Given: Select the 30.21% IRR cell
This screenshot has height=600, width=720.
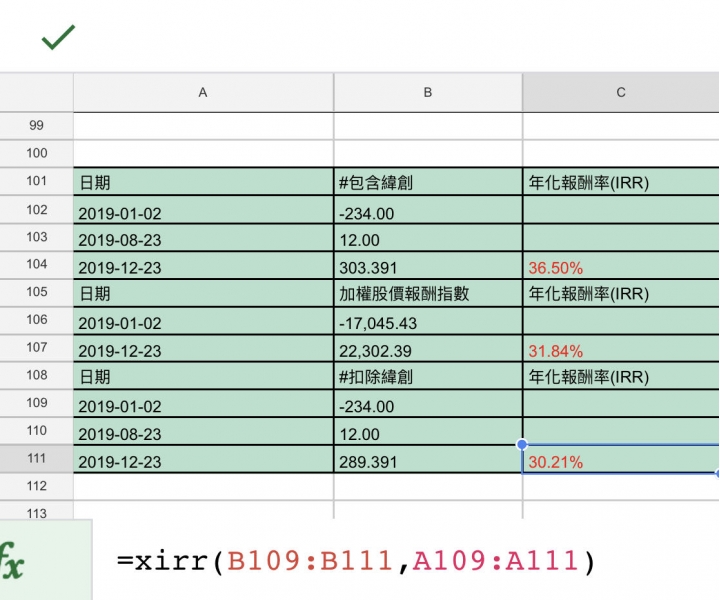Looking at the screenshot, I should (621, 459).
